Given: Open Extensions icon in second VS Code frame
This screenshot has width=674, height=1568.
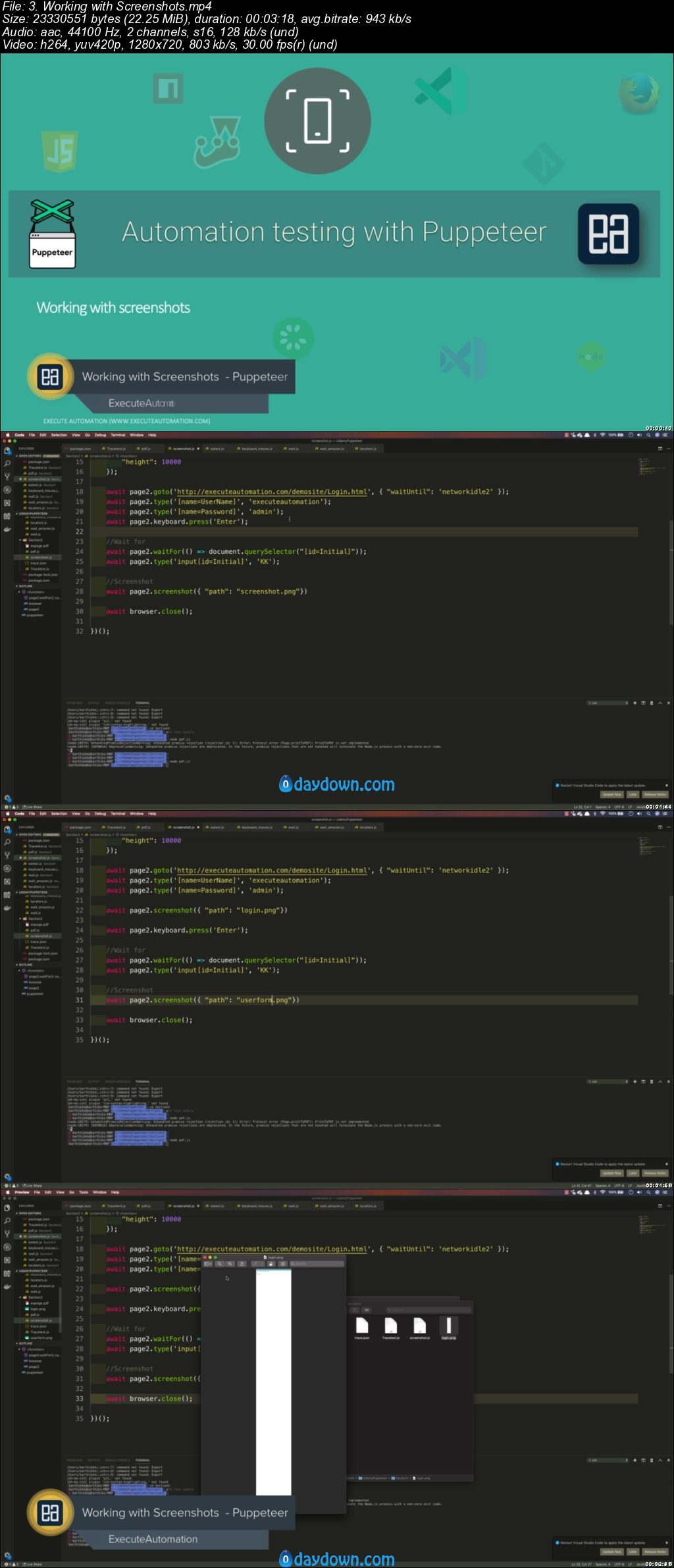Looking at the screenshot, I should coord(7,881).
